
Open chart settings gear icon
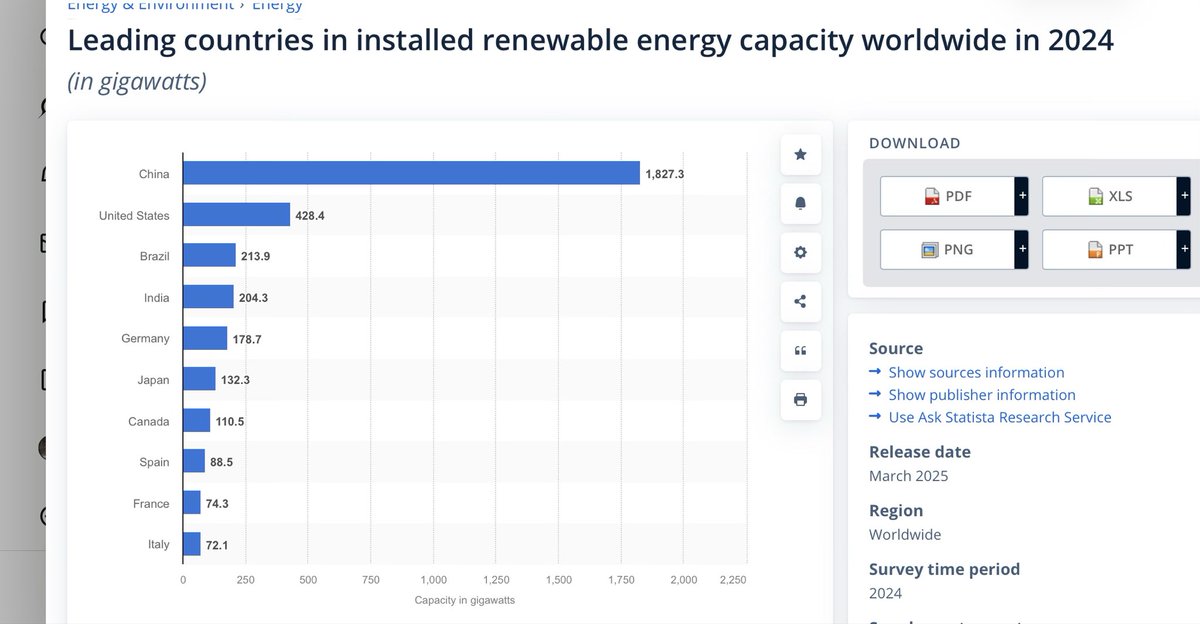(800, 252)
